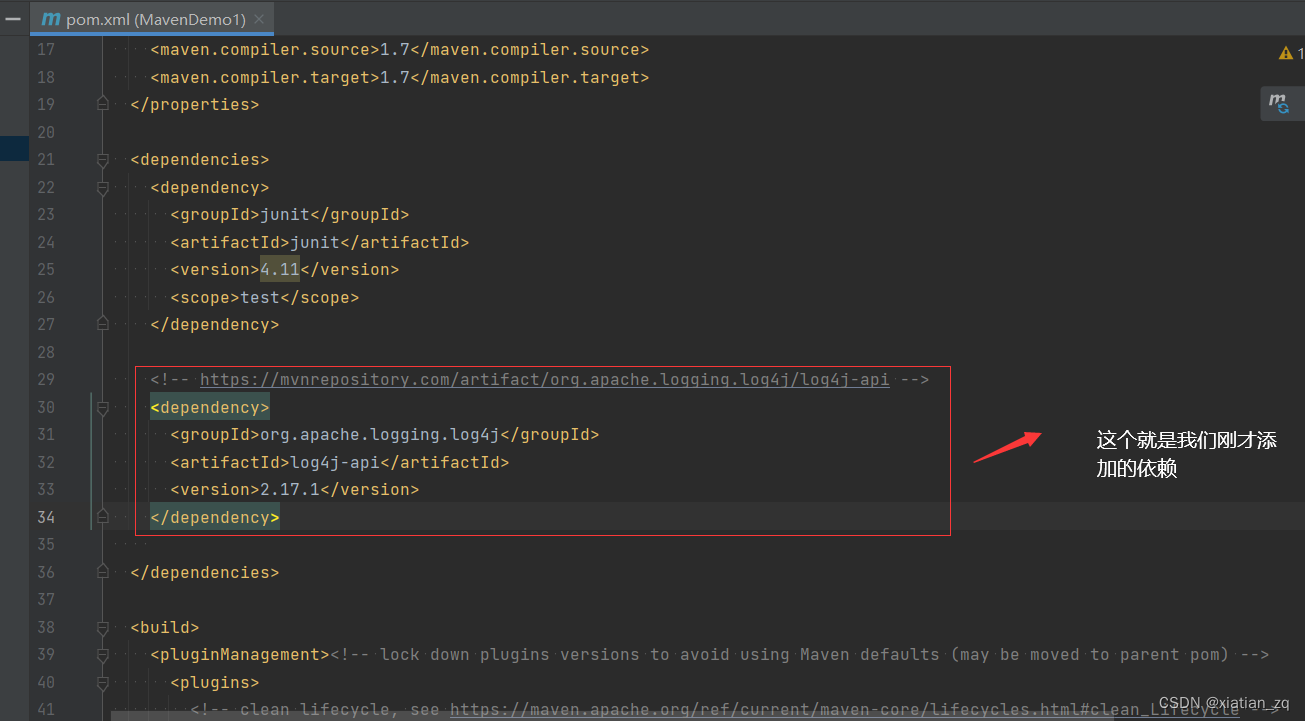
Task: Click the junit <dependency> opening tag line 22
Action: point(210,187)
